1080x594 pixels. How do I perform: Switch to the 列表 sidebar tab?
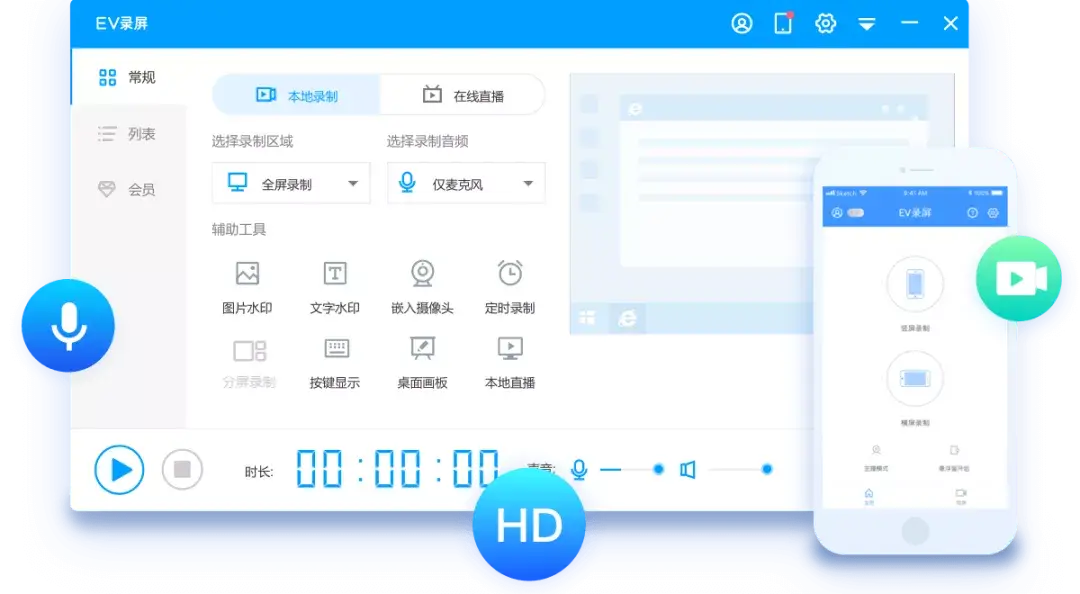click(x=128, y=133)
